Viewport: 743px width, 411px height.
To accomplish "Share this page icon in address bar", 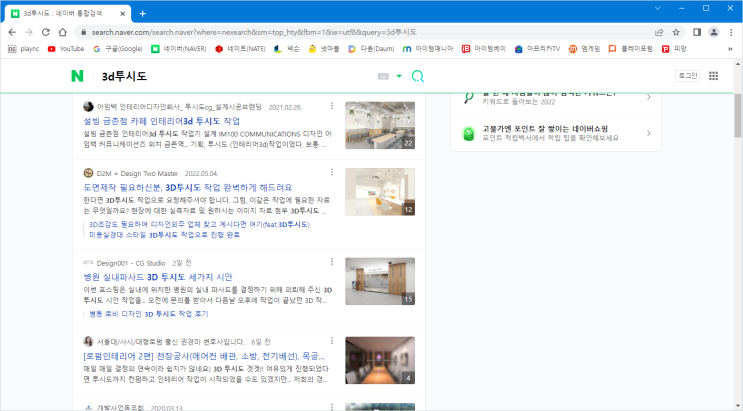I will point(659,32).
